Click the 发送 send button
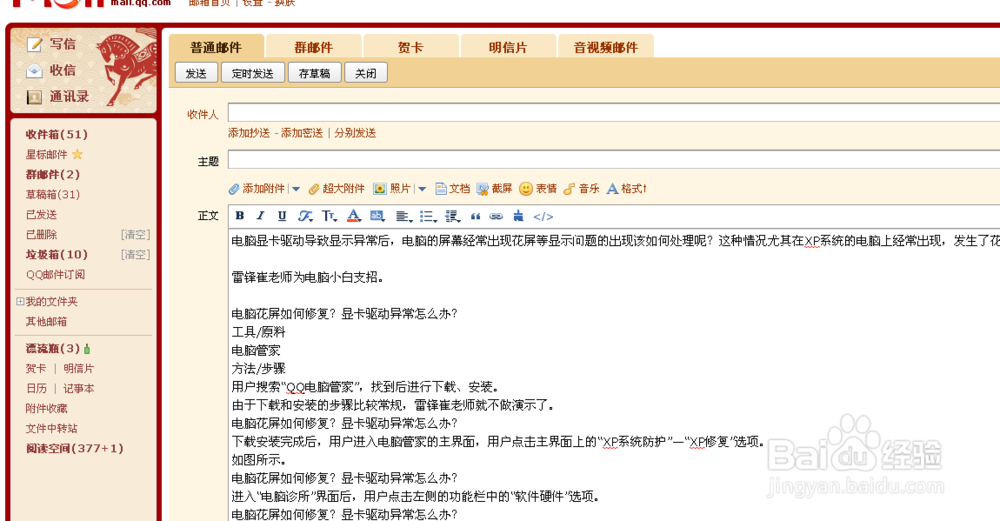 [x=196, y=73]
